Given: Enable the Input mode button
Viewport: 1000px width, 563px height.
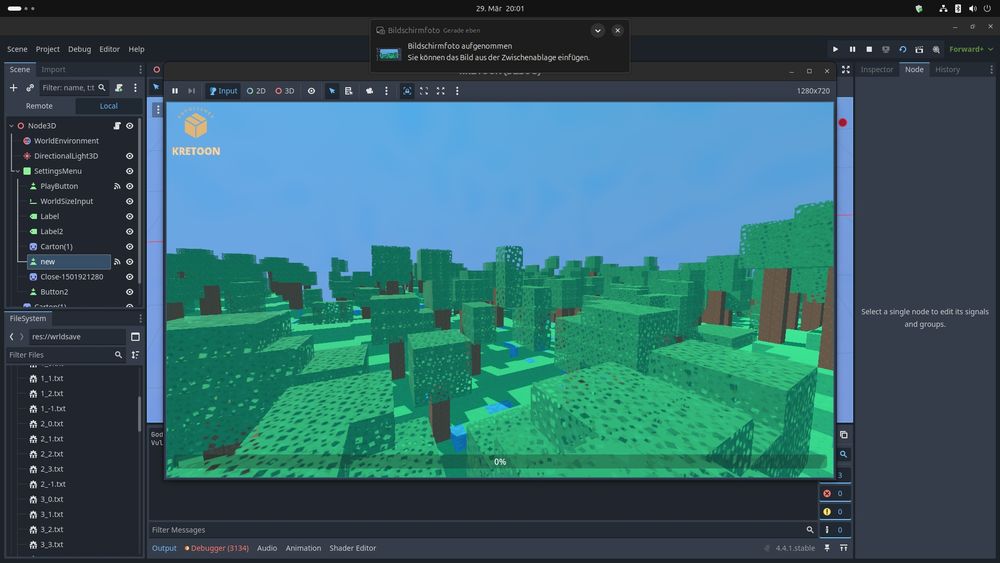Looking at the screenshot, I should pos(223,91).
